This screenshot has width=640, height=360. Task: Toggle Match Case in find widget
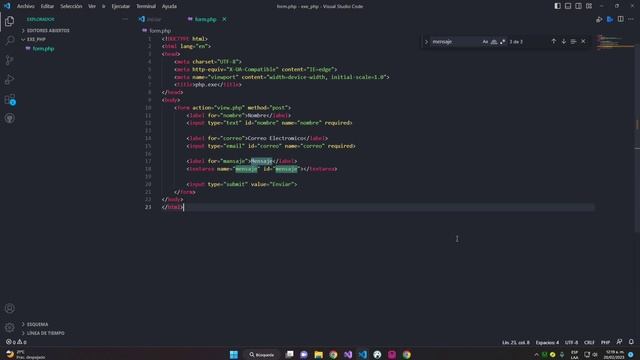[485, 42]
